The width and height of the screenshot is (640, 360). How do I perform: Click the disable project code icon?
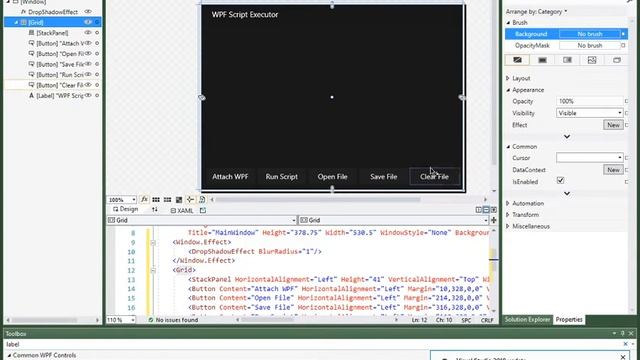coord(202,200)
